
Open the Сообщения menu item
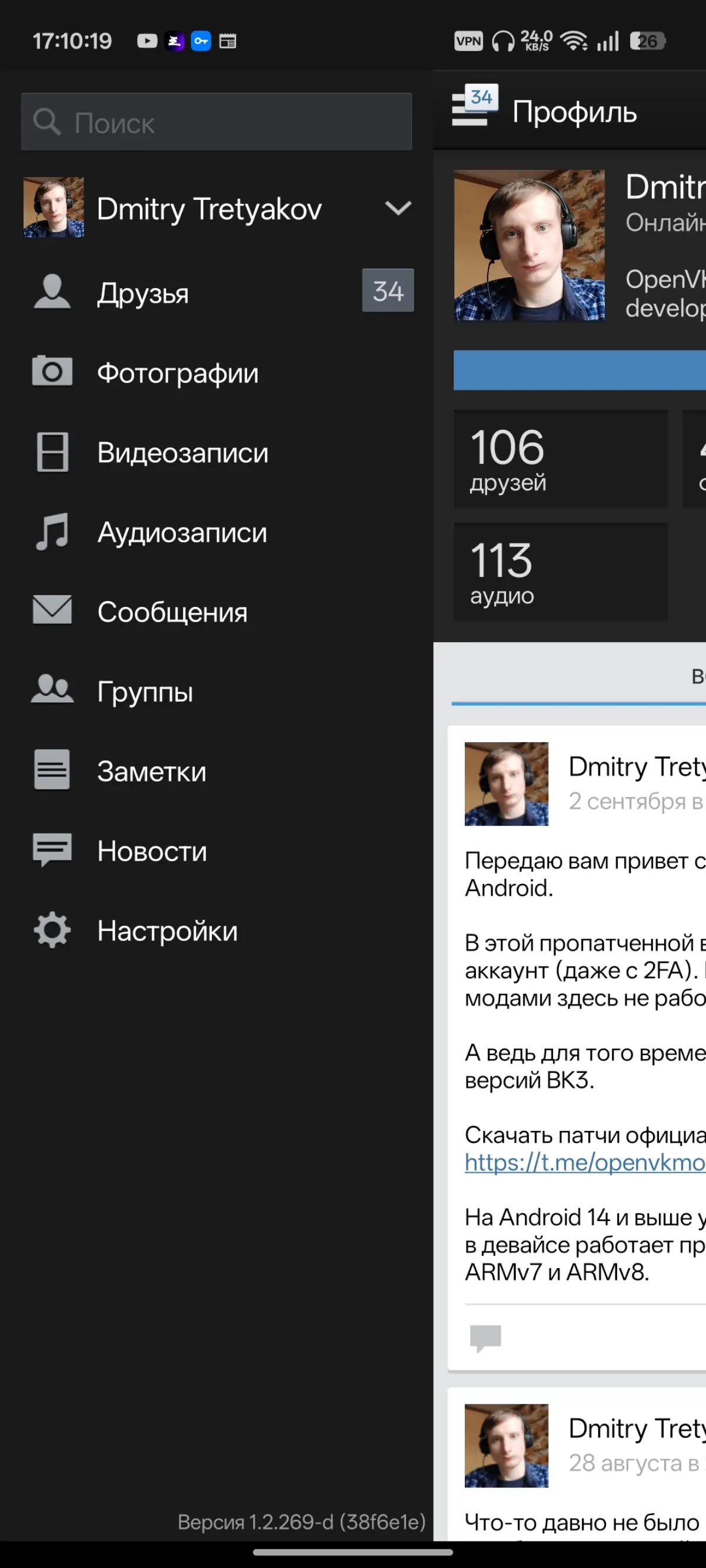click(x=217, y=611)
